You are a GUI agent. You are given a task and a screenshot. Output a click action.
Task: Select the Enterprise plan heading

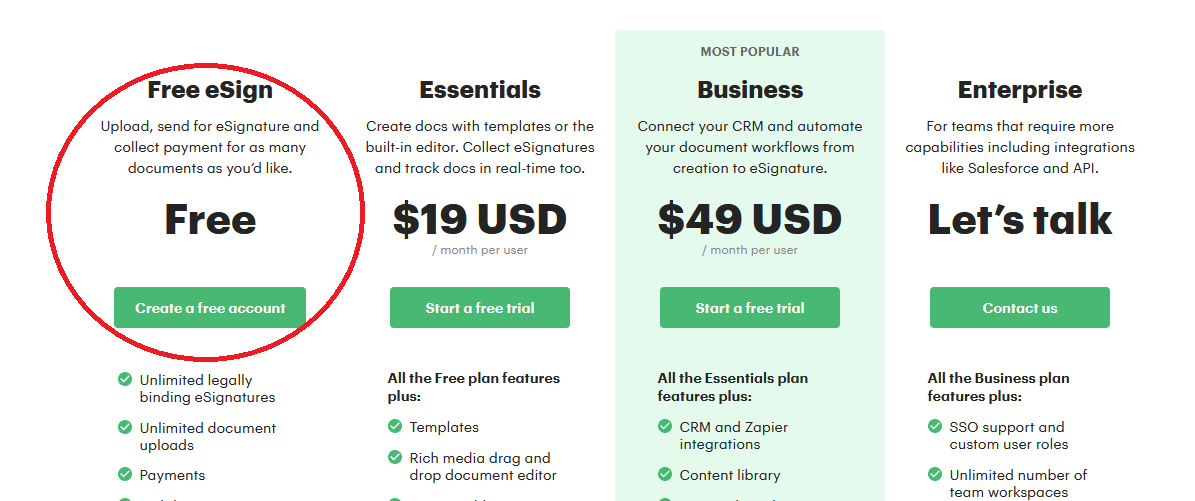tap(1020, 90)
